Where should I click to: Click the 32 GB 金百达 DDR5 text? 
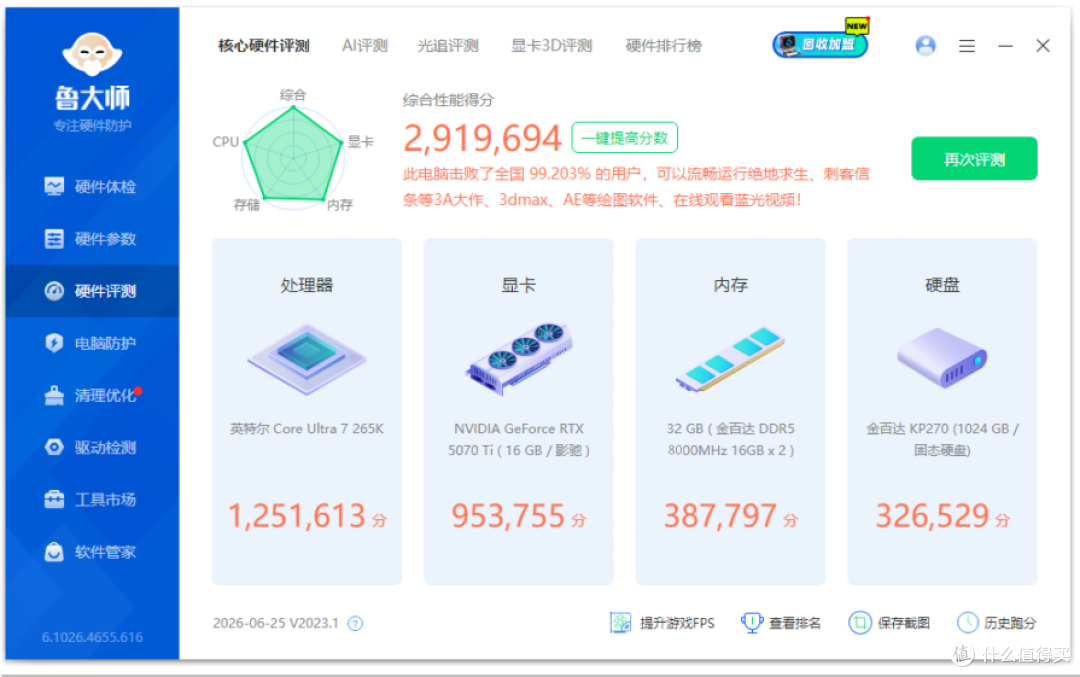click(730, 439)
